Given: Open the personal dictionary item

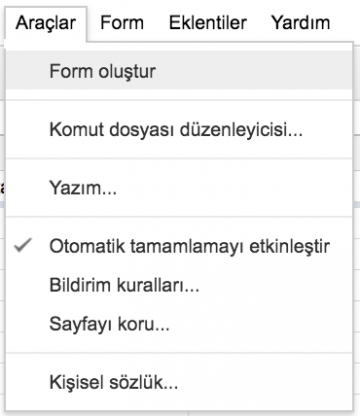Looking at the screenshot, I should tap(179, 382).
